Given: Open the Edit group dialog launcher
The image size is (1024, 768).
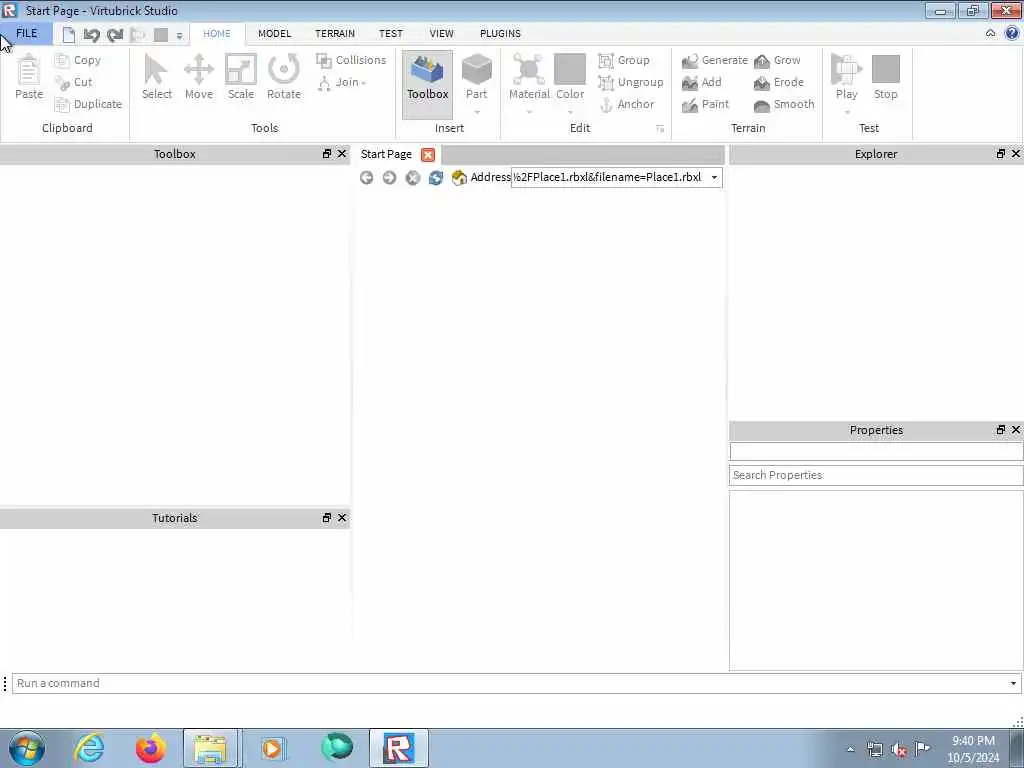Looking at the screenshot, I should [x=660, y=129].
